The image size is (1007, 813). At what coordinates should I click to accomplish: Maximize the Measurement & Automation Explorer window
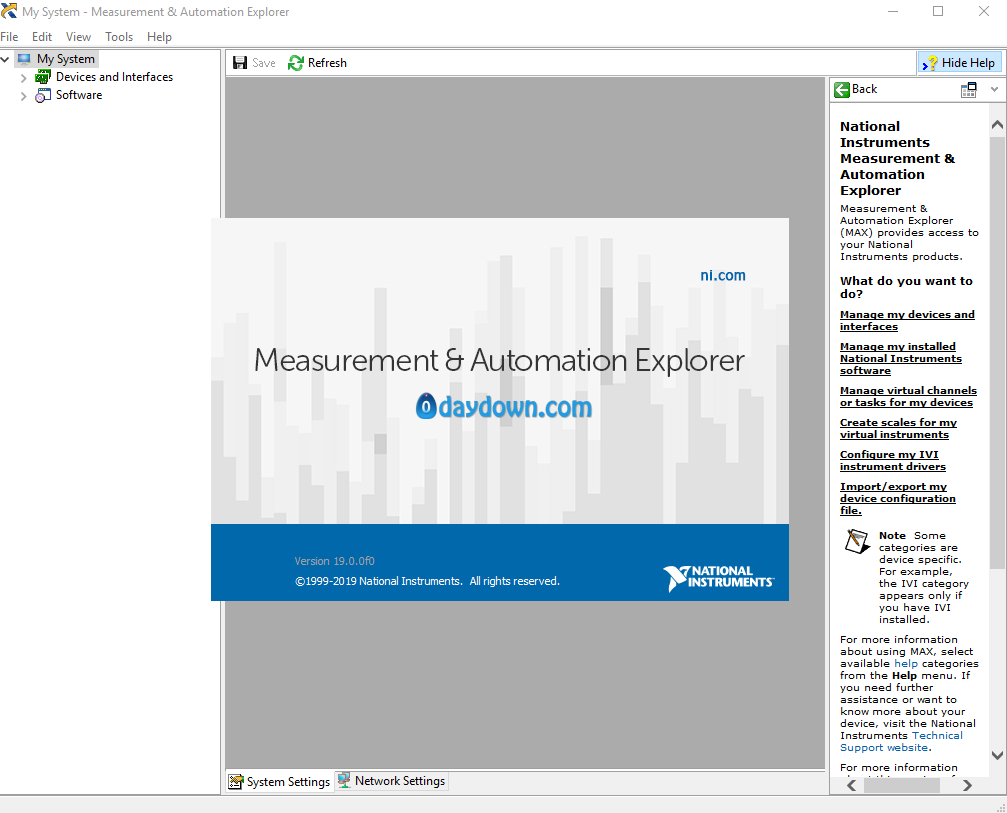pyautogui.click(x=938, y=12)
